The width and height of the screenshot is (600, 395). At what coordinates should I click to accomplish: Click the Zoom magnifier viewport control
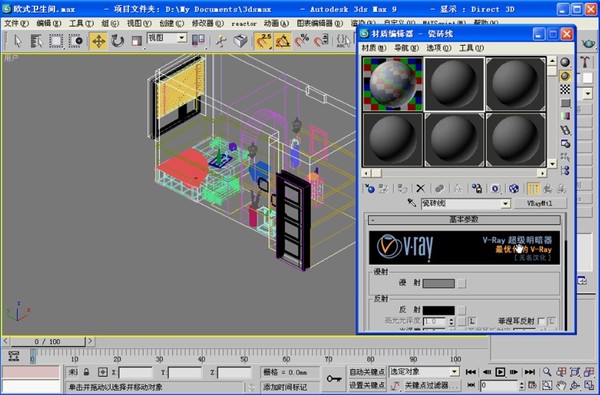coord(547,372)
